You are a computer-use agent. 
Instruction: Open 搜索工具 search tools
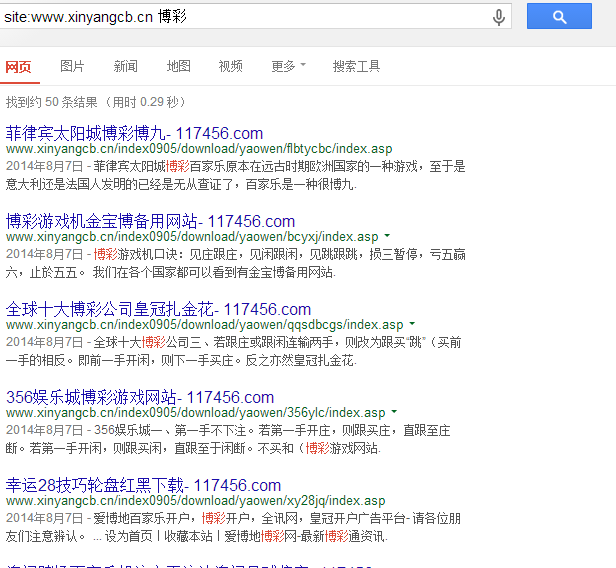pyautogui.click(x=356, y=66)
